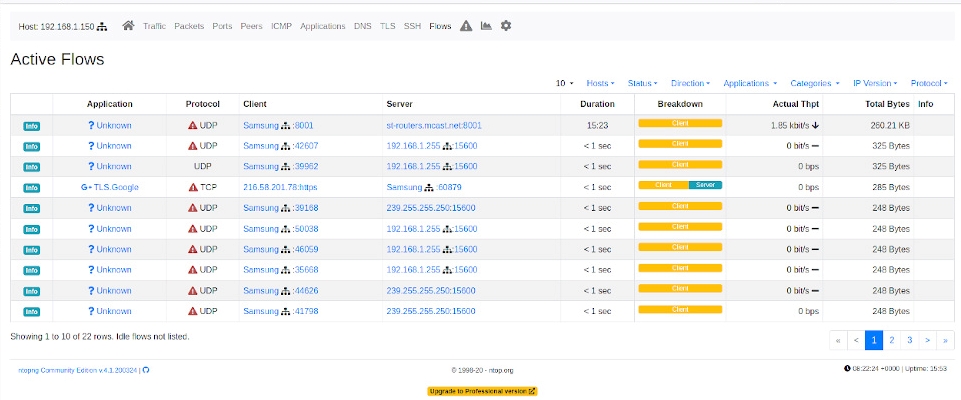
Task: Click 15:23 duration value
Action: [598, 126]
